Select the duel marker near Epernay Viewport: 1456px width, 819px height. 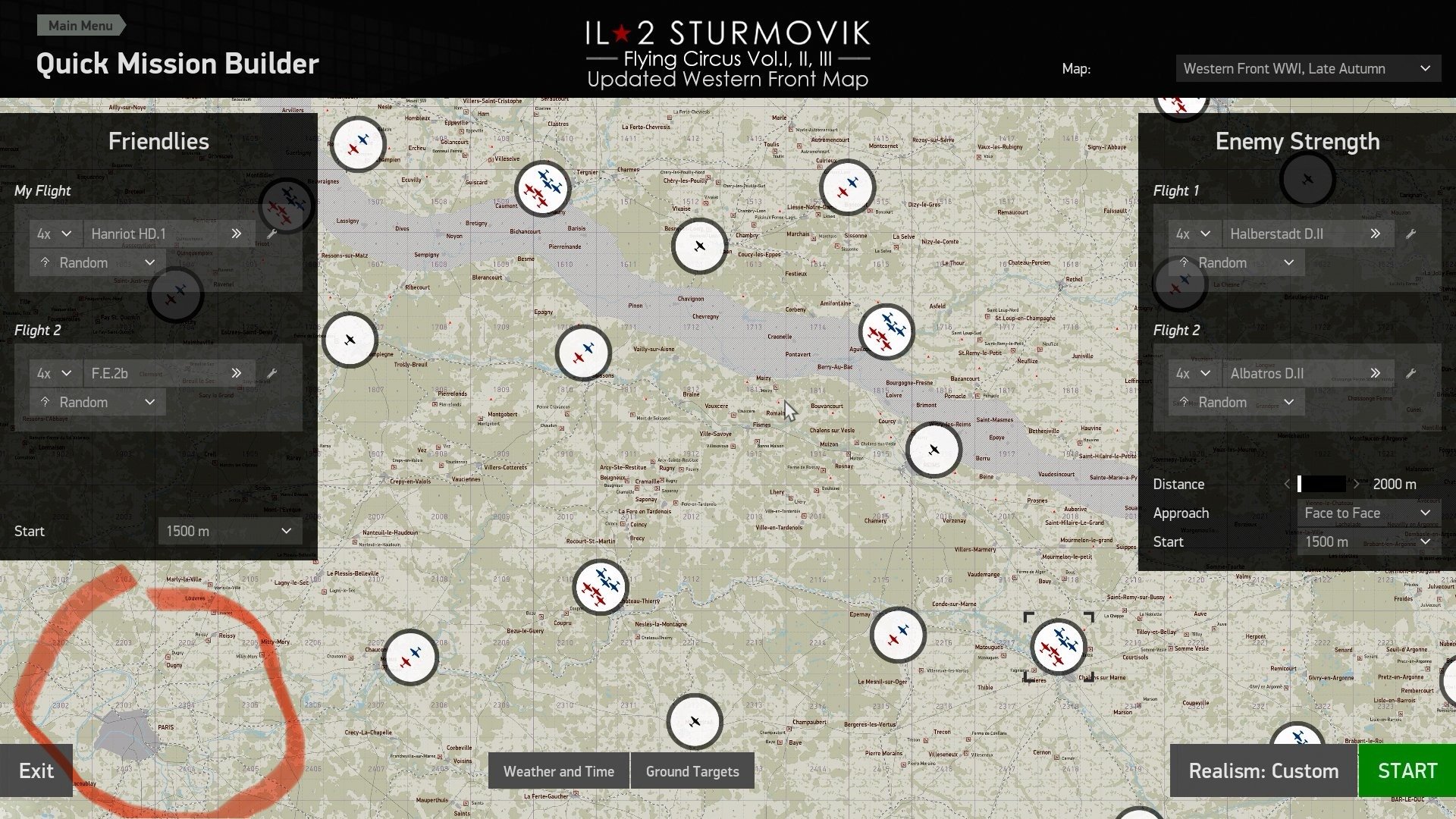[x=898, y=635]
